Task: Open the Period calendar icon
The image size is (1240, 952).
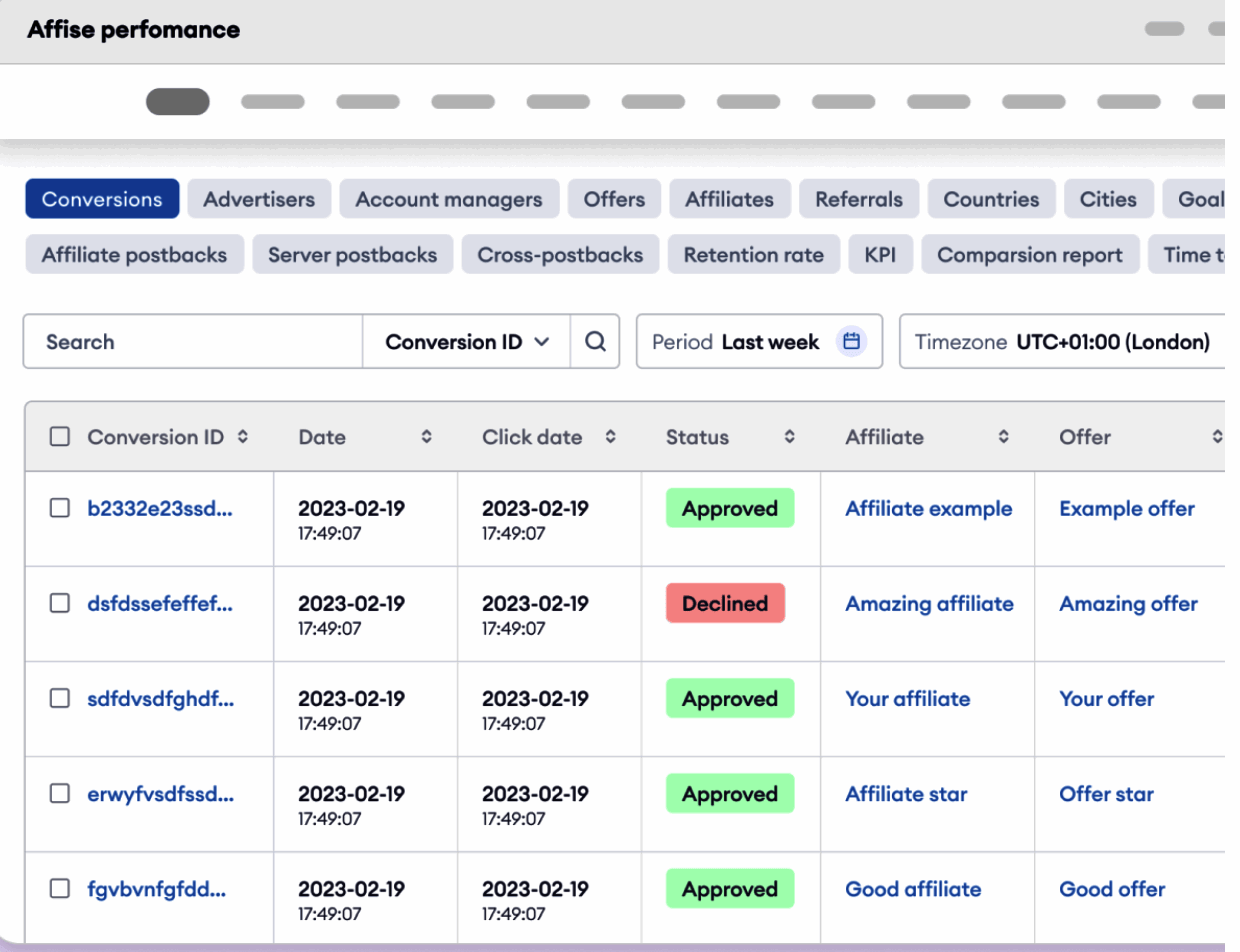Action: point(851,342)
